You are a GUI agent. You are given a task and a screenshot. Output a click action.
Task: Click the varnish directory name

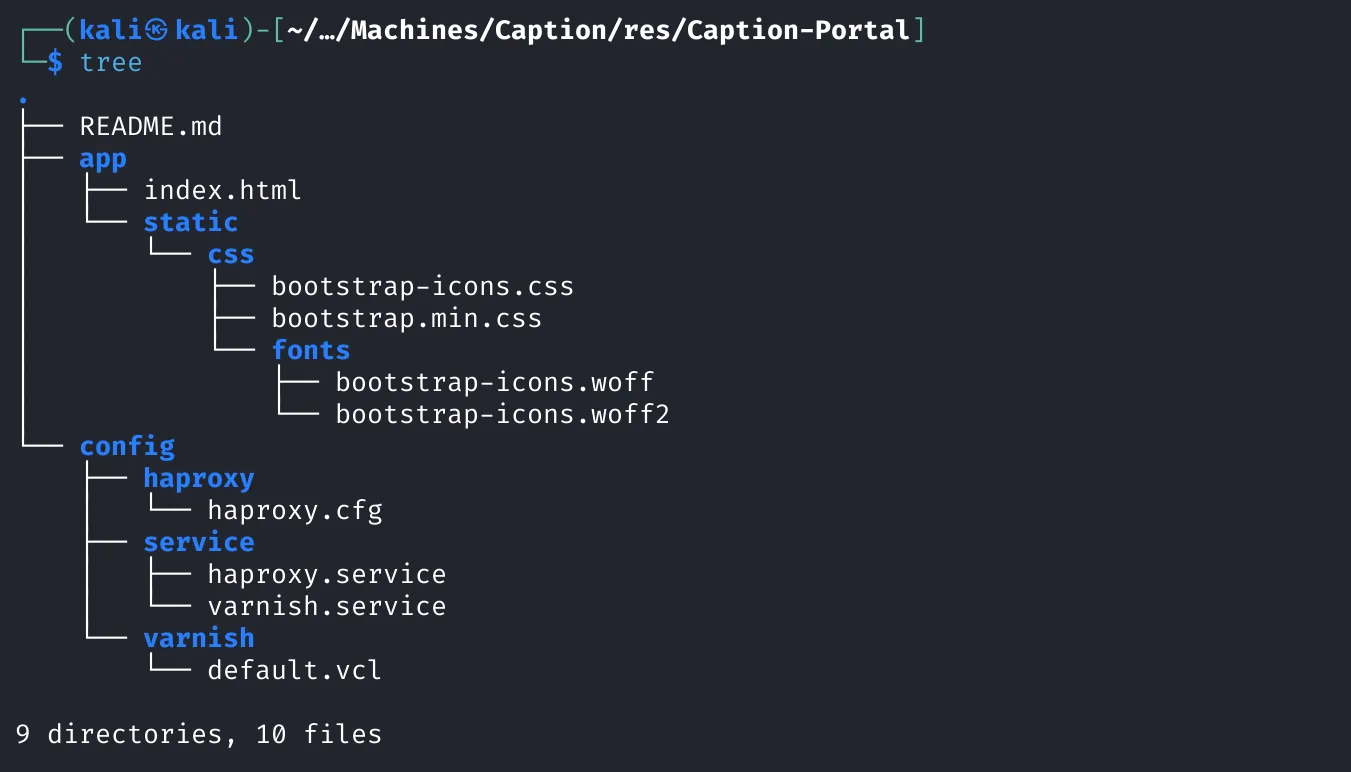199,638
